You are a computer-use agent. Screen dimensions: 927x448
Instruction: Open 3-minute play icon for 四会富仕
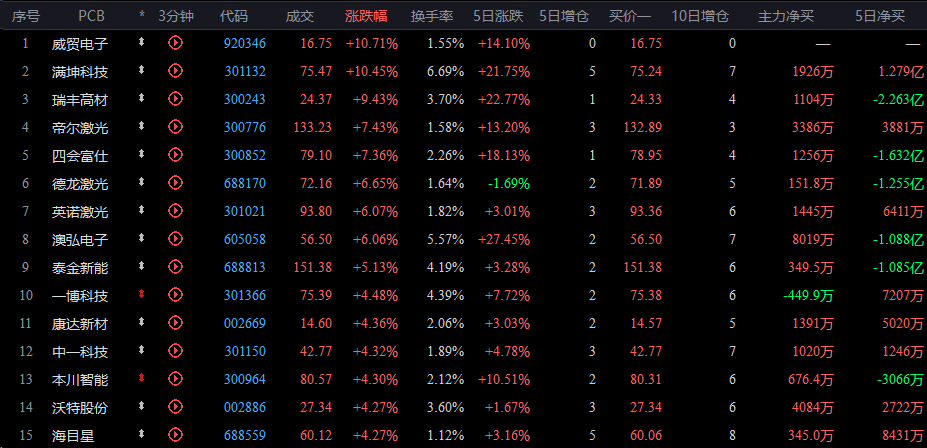176,155
